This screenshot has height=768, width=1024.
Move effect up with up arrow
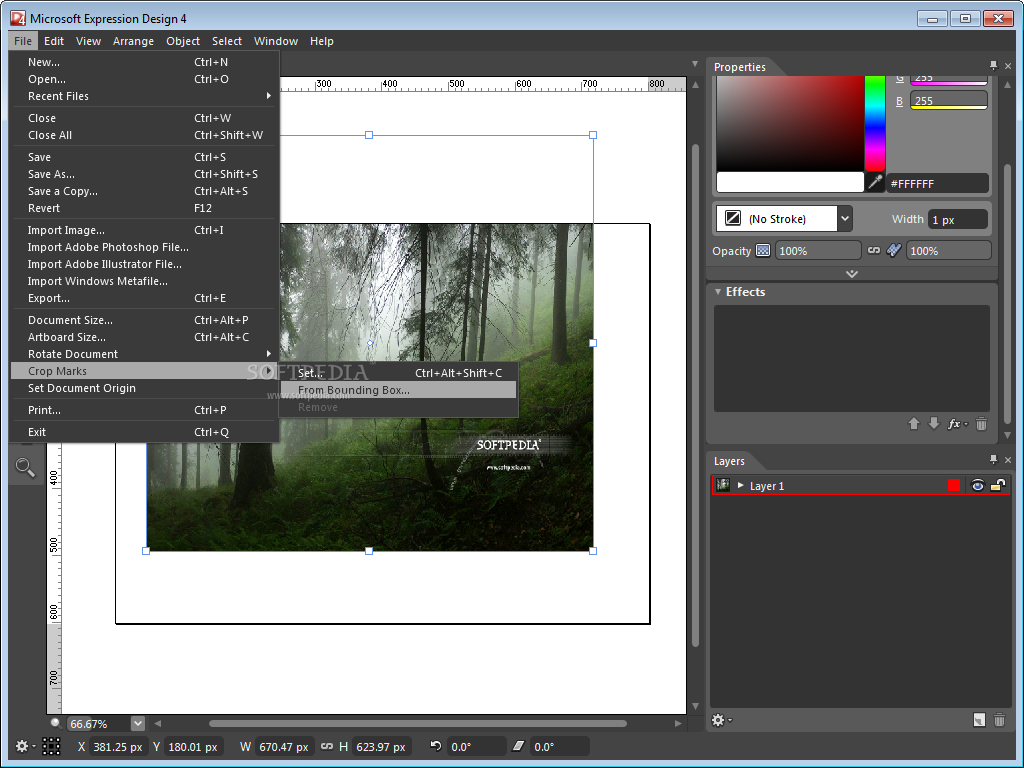[x=914, y=424]
